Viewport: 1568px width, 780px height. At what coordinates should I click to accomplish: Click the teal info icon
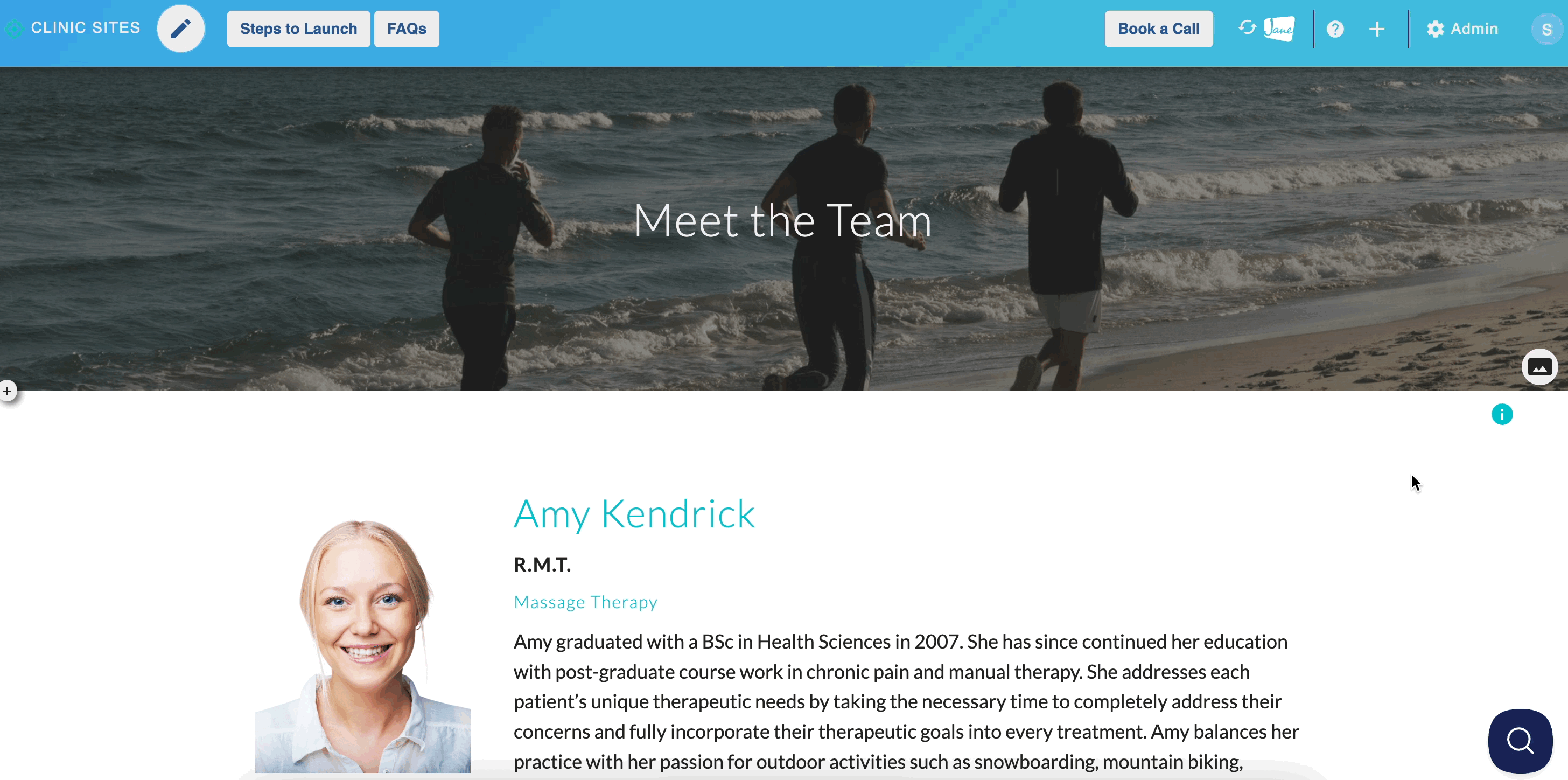(x=1502, y=415)
